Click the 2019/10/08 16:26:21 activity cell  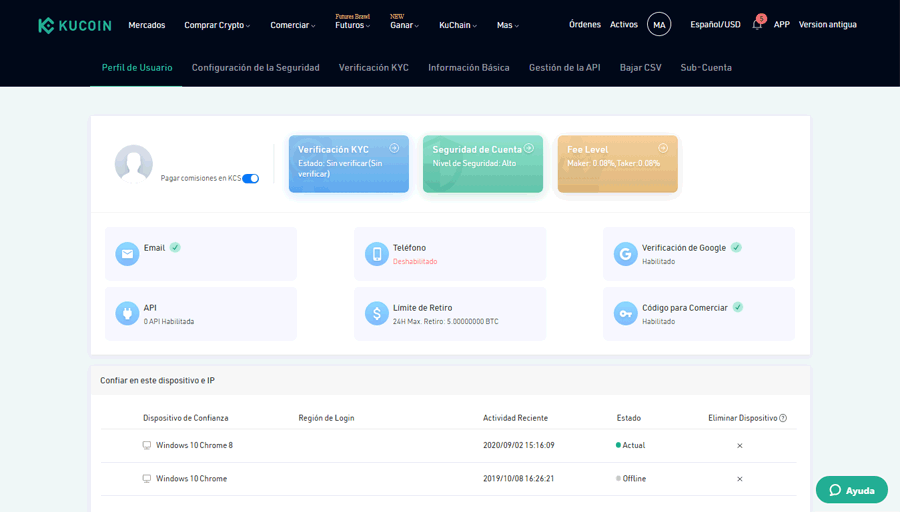pos(519,479)
